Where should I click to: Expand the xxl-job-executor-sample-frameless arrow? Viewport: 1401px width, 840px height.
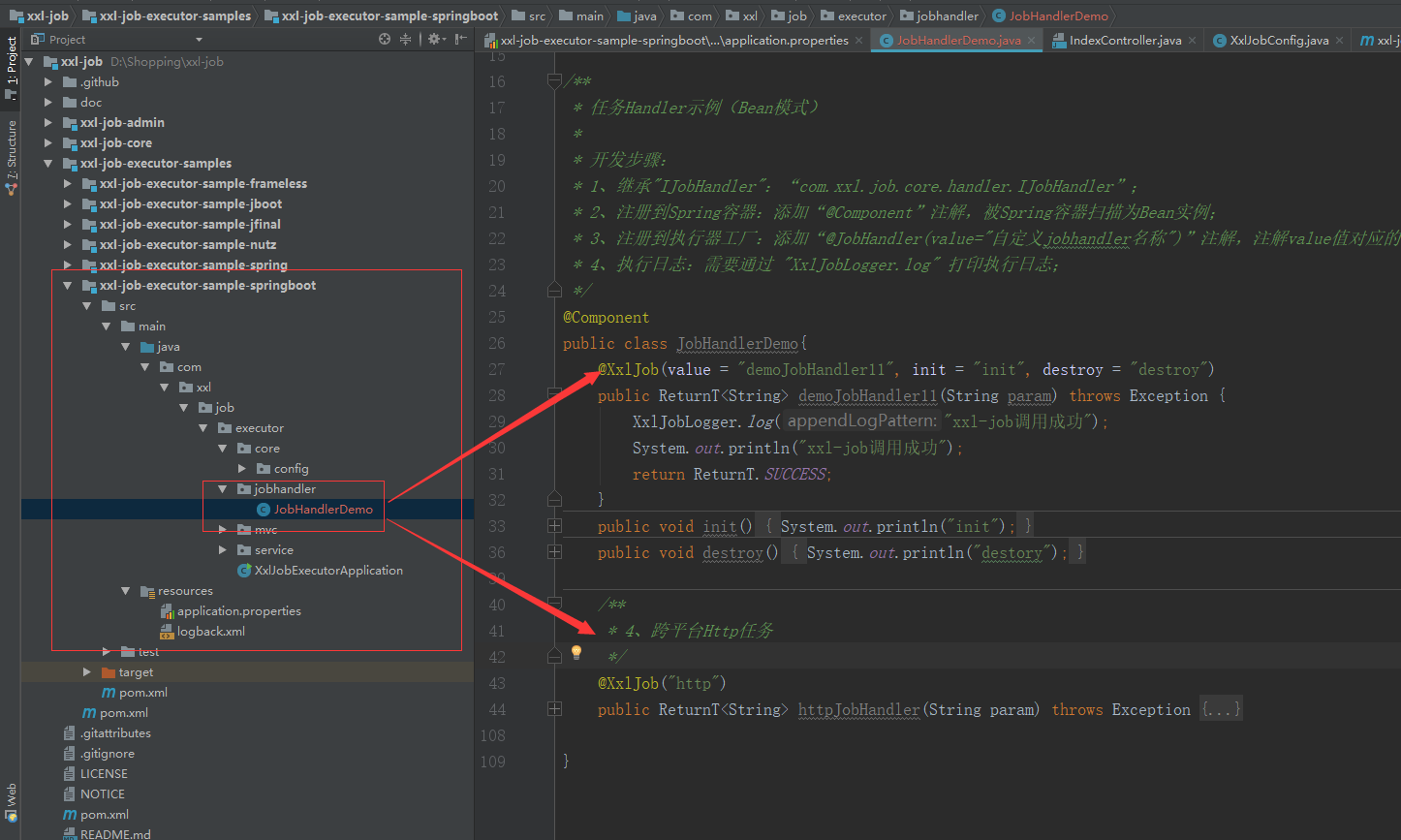point(68,184)
